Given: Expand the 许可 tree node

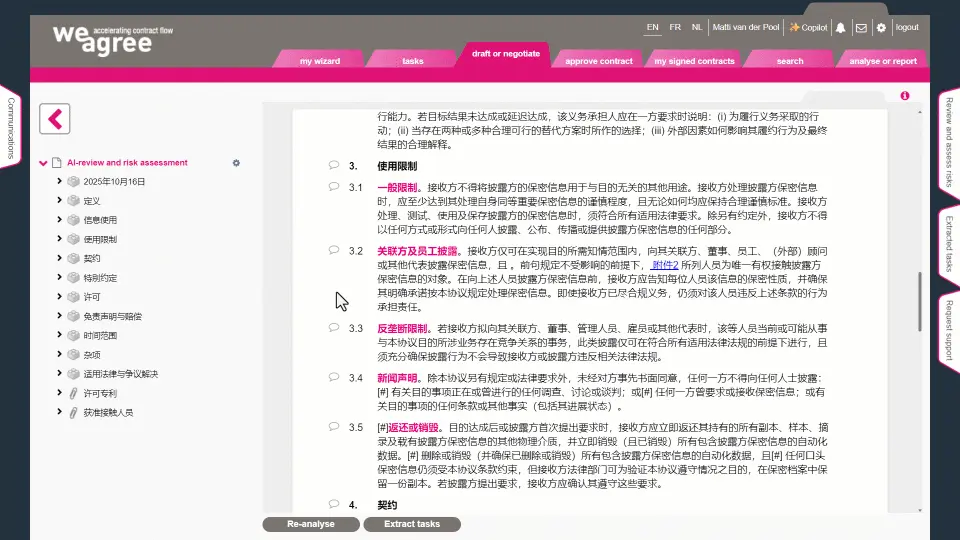Looking at the screenshot, I should click(59, 296).
